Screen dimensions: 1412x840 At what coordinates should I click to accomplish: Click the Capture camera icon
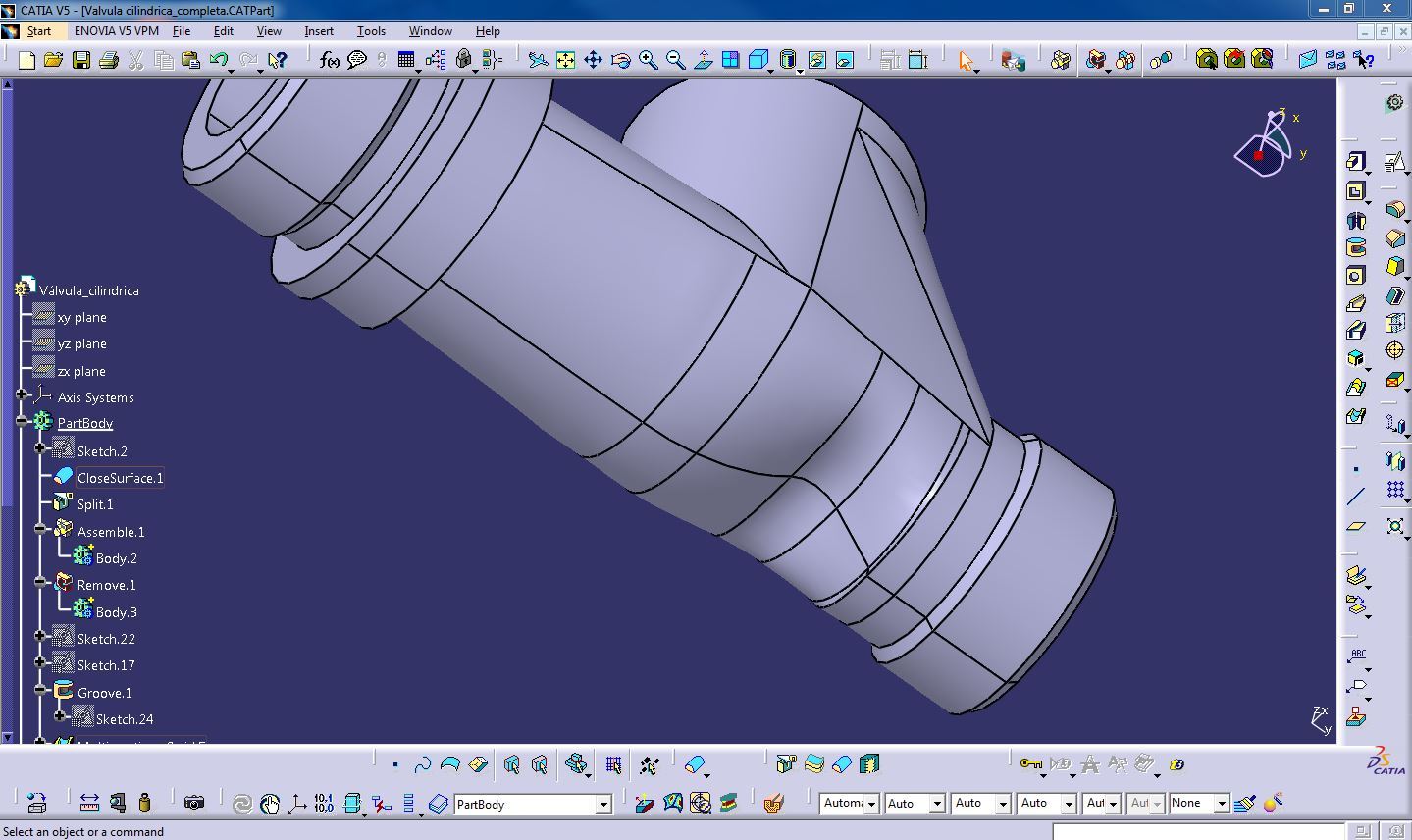click(194, 803)
